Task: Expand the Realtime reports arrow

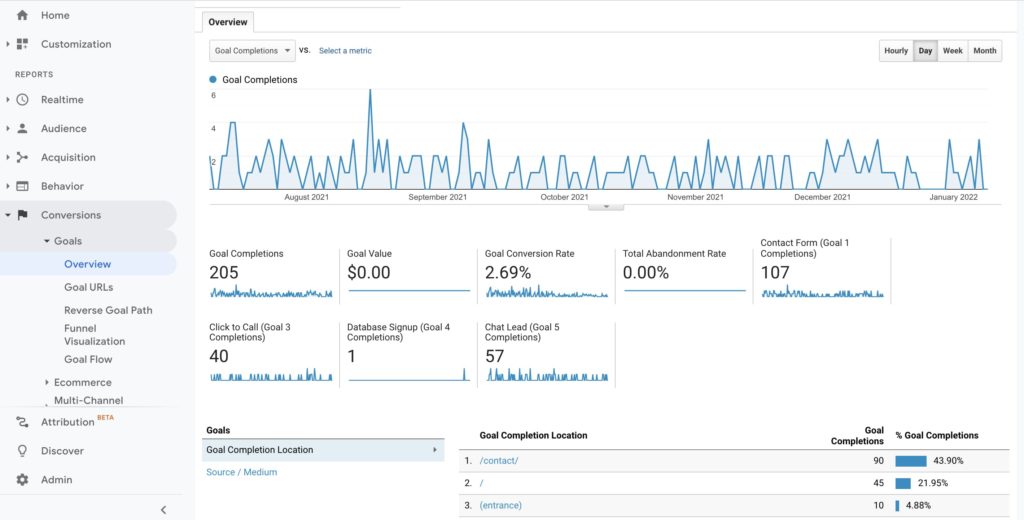Action: (x=8, y=99)
